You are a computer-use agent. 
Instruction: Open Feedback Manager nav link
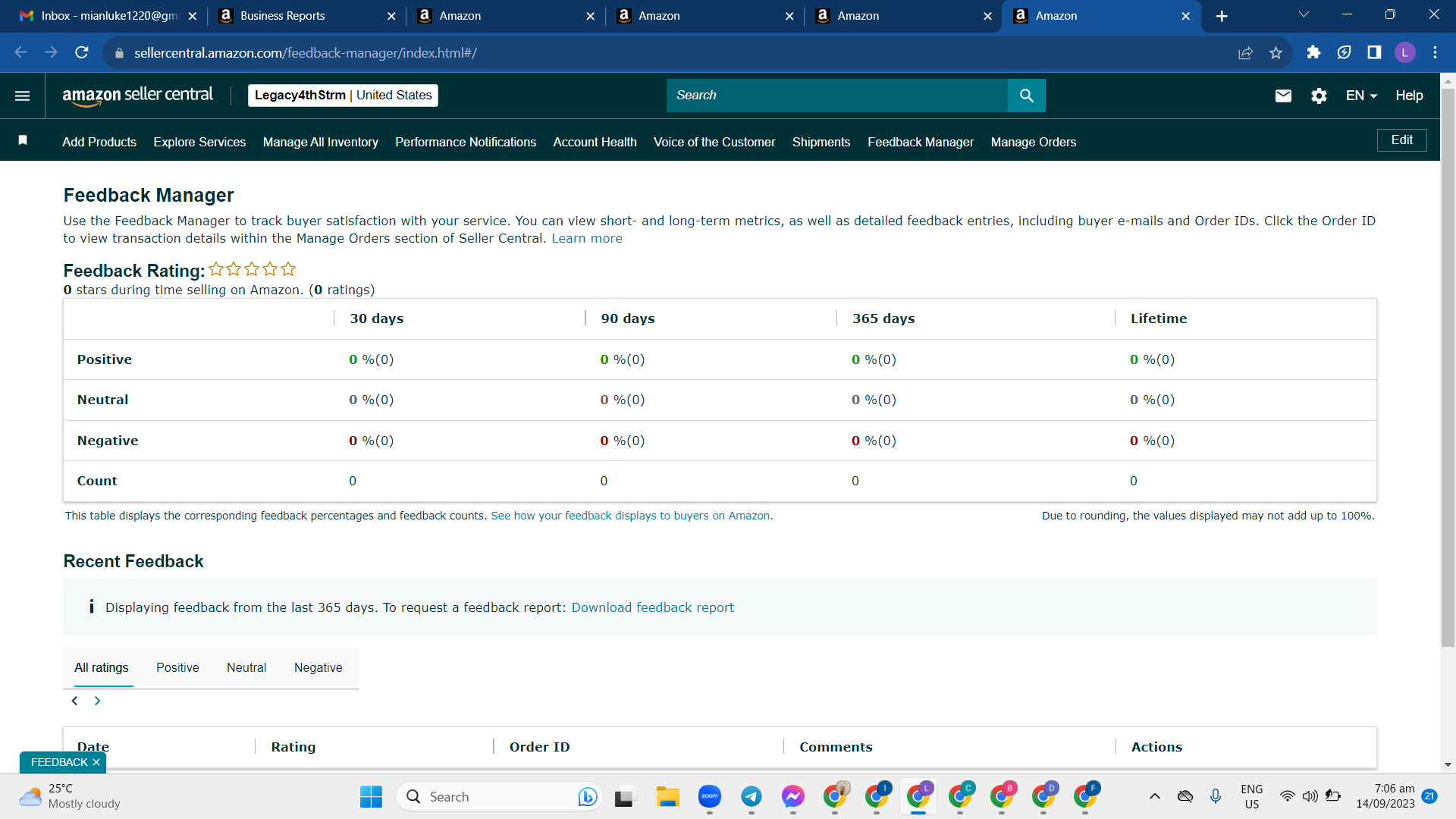pyautogui.click(x=921, y=142)
